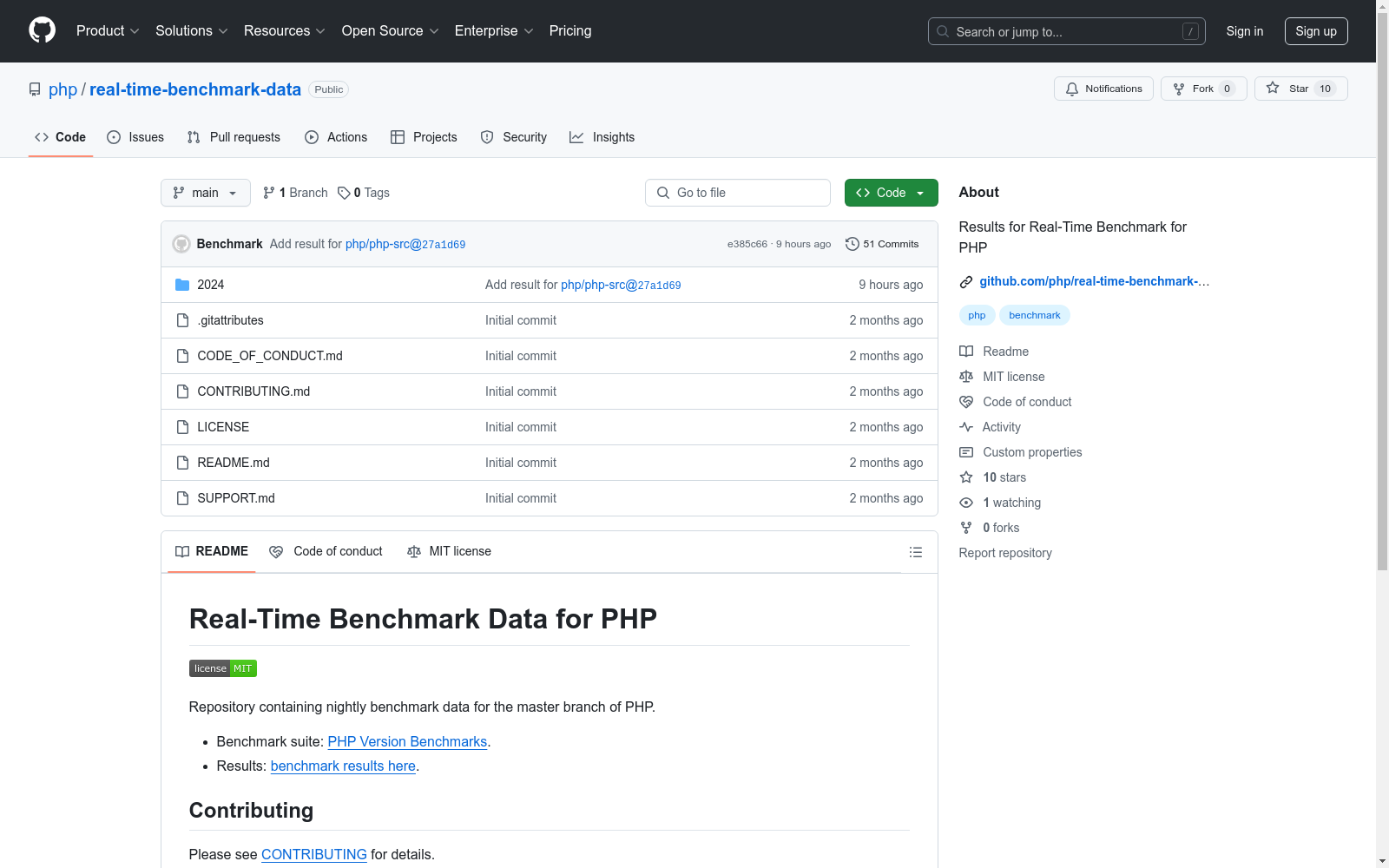Expand the Product menu
Image resolution: width=1389 pixels, height=868 pixels.
coord(108,31)
